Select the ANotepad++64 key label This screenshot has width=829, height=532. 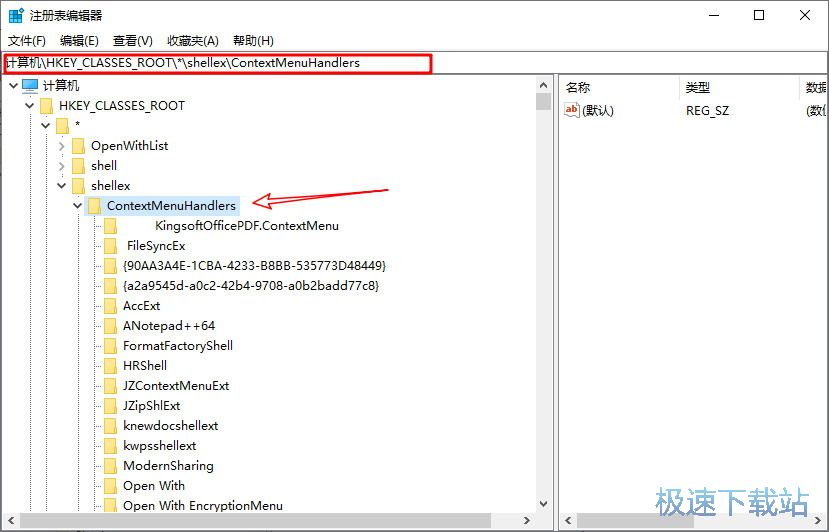point(169,326)
